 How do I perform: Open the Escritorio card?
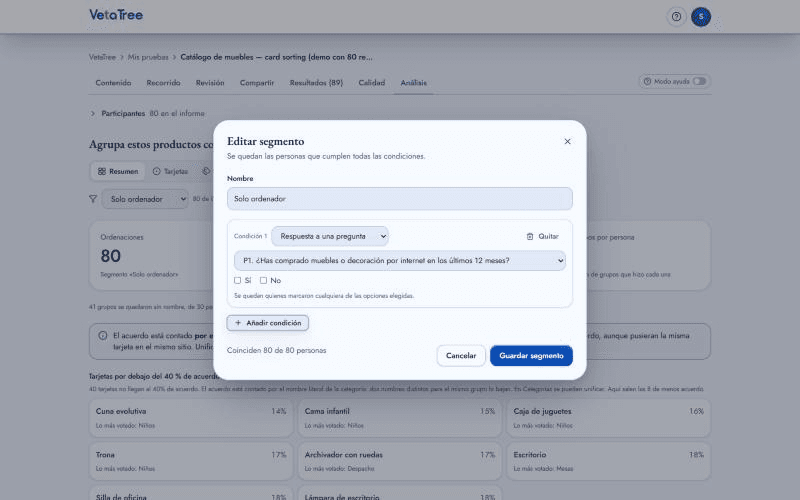(x=608, y=461)
